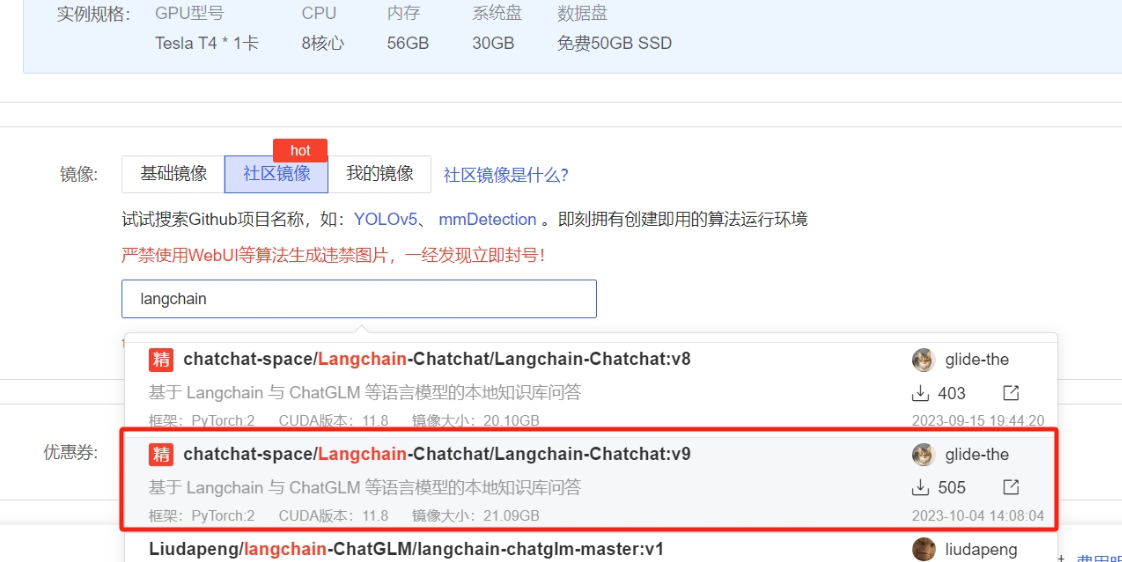The height and width of the screenshot is (562, 1122).
Task: Click the date 2023-09-15 19:44:20
Action: coord(977,420)
